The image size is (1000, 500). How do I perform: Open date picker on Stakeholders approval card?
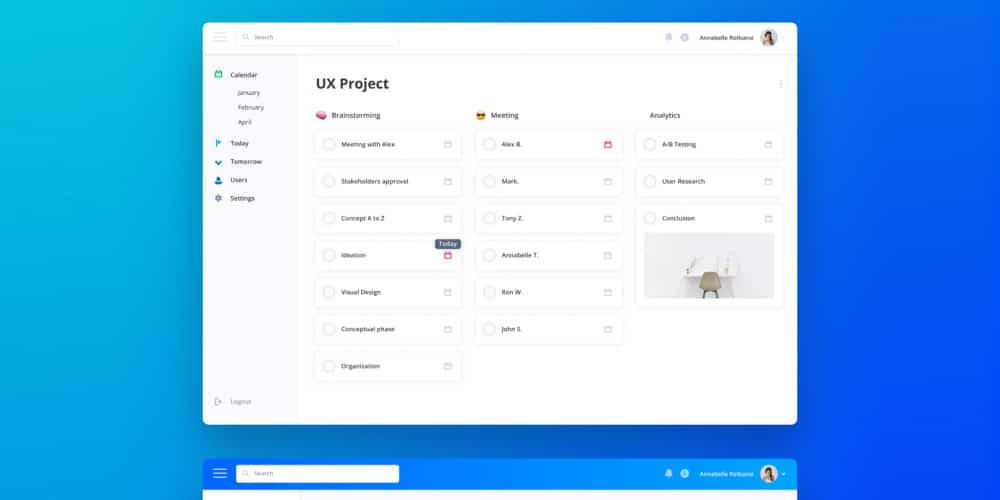coord(448,182)
